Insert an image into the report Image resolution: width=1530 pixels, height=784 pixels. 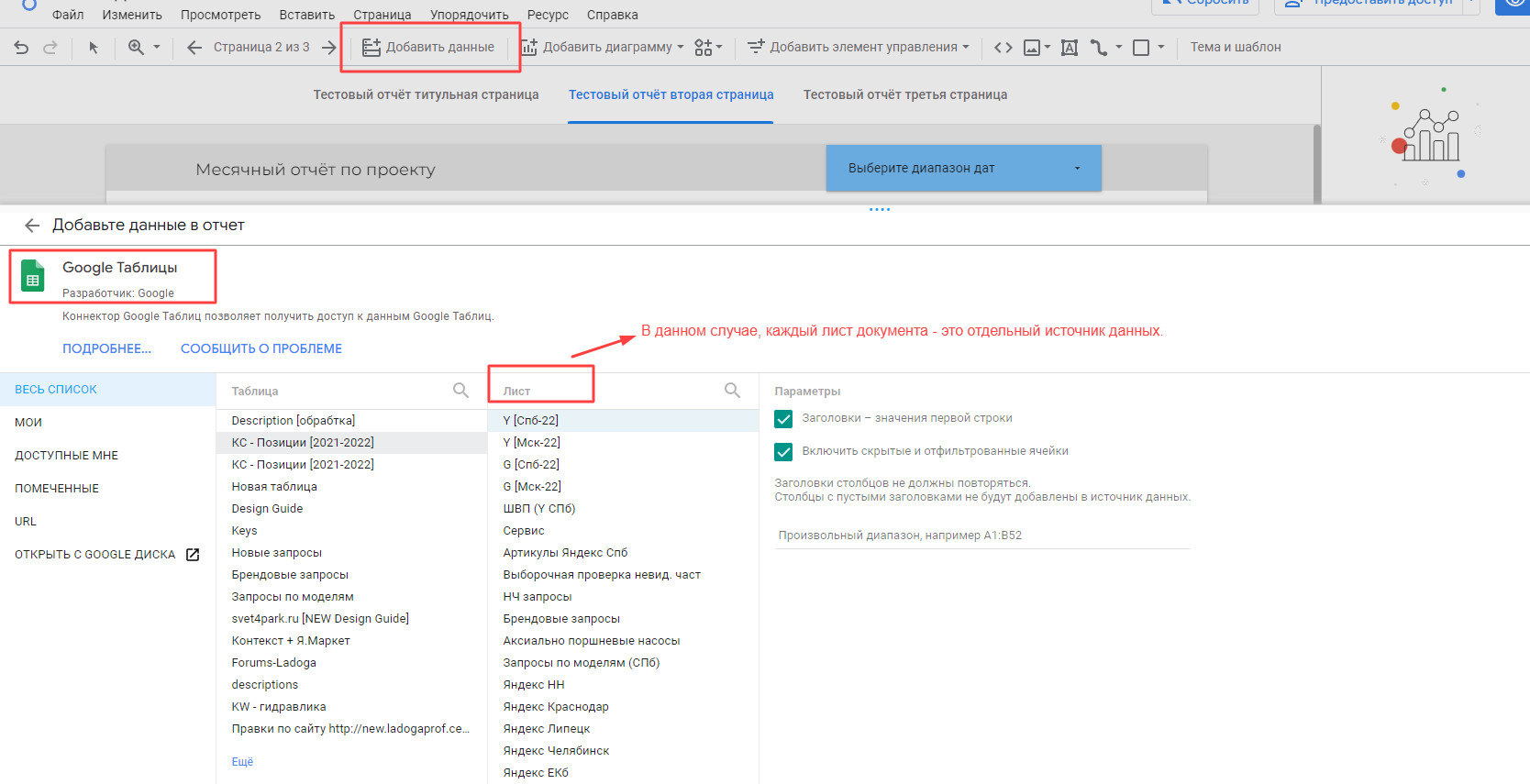[x=1032, y=48]
